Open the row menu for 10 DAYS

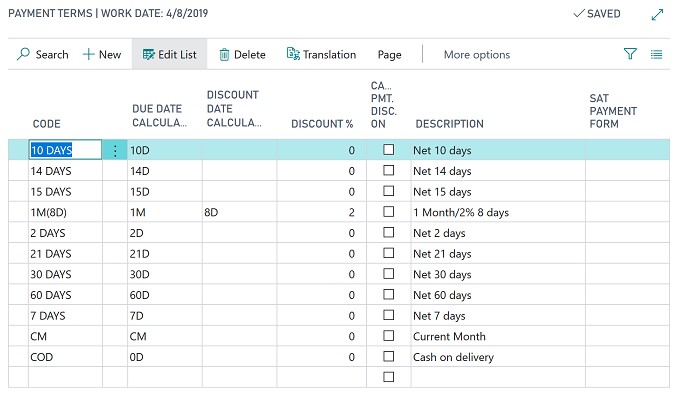pyautogui.click(x=115, y=151)
